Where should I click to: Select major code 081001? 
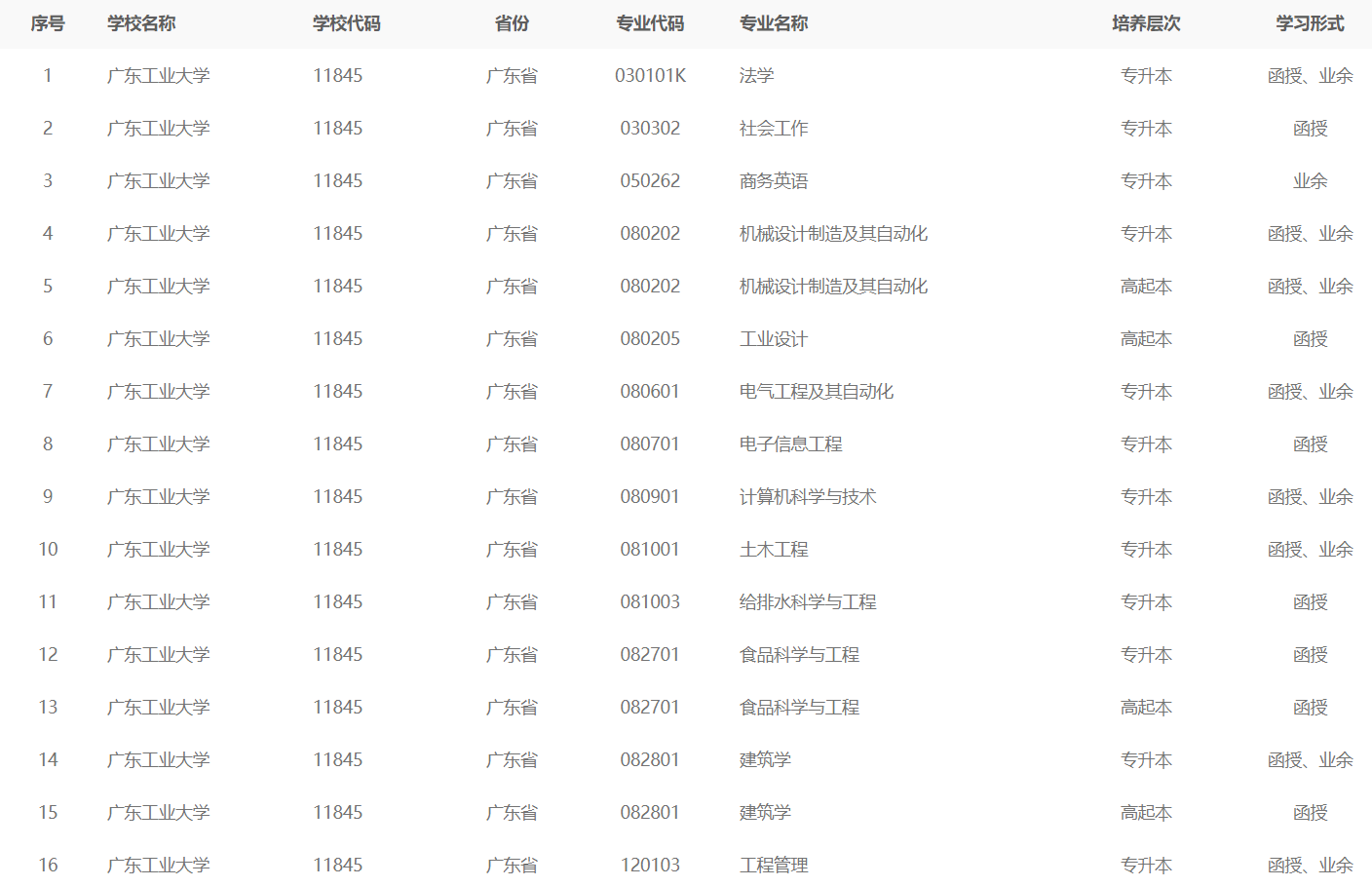click(650, 550)
